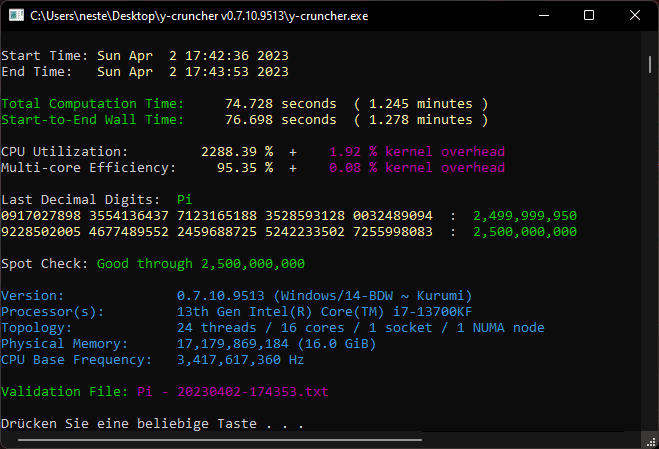Click '0.08 % kernel overhead' text
The image size is (659, 449).
[417, 167]
